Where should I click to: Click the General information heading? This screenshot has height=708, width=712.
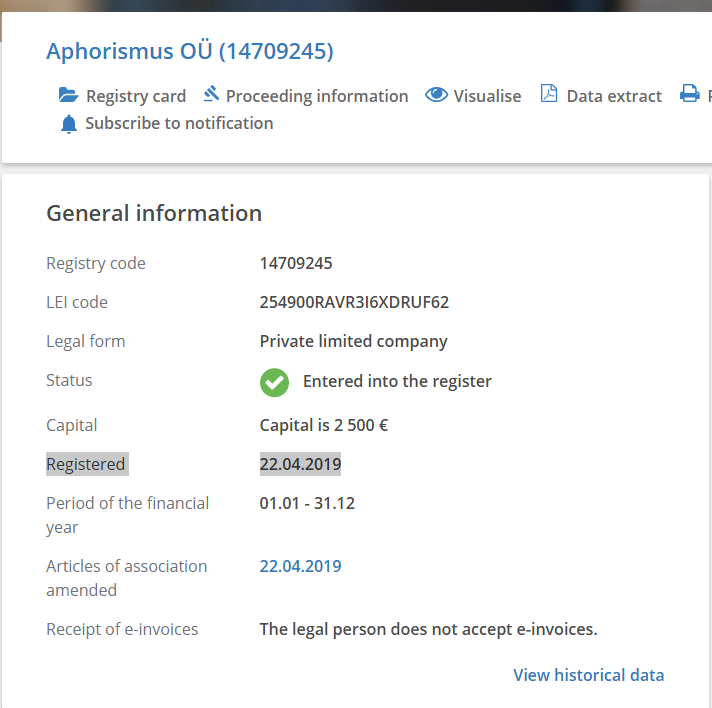point(154,213)
